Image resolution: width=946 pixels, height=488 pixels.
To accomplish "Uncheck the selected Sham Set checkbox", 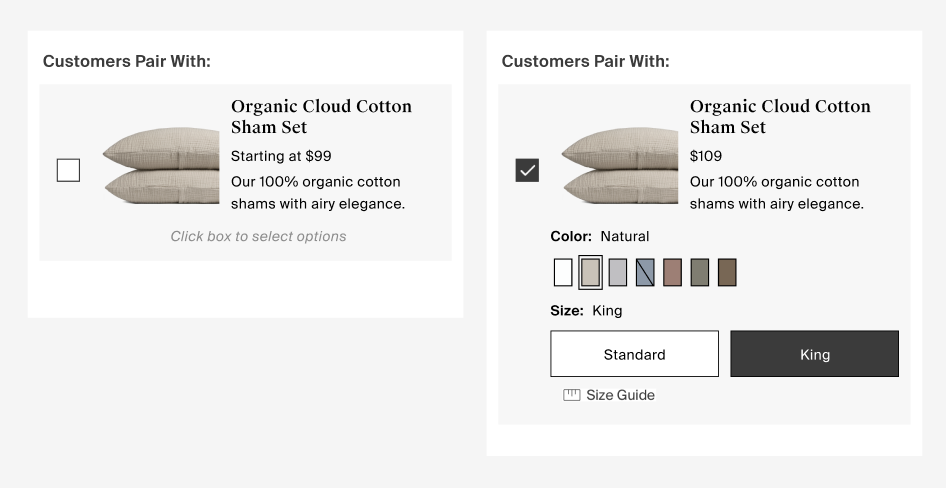I will pyautogui.click(x=527, y=171).
